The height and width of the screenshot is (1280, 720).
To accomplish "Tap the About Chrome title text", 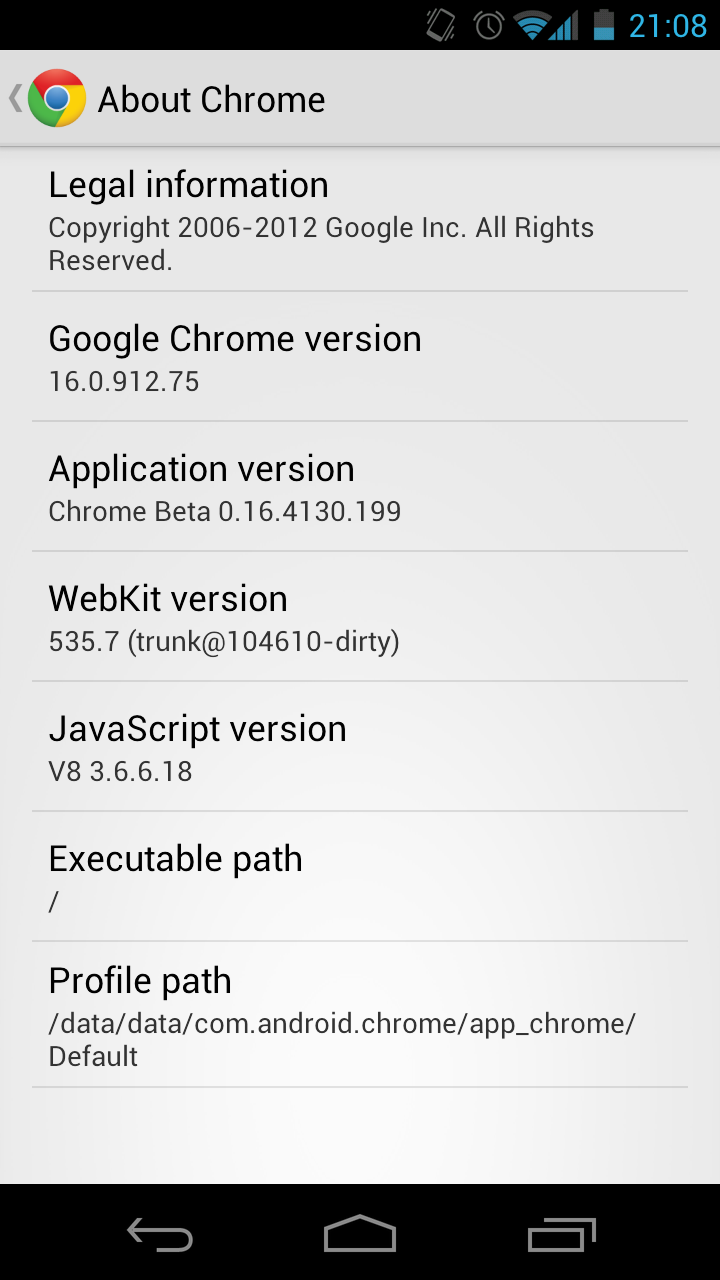I will [211, 100].
